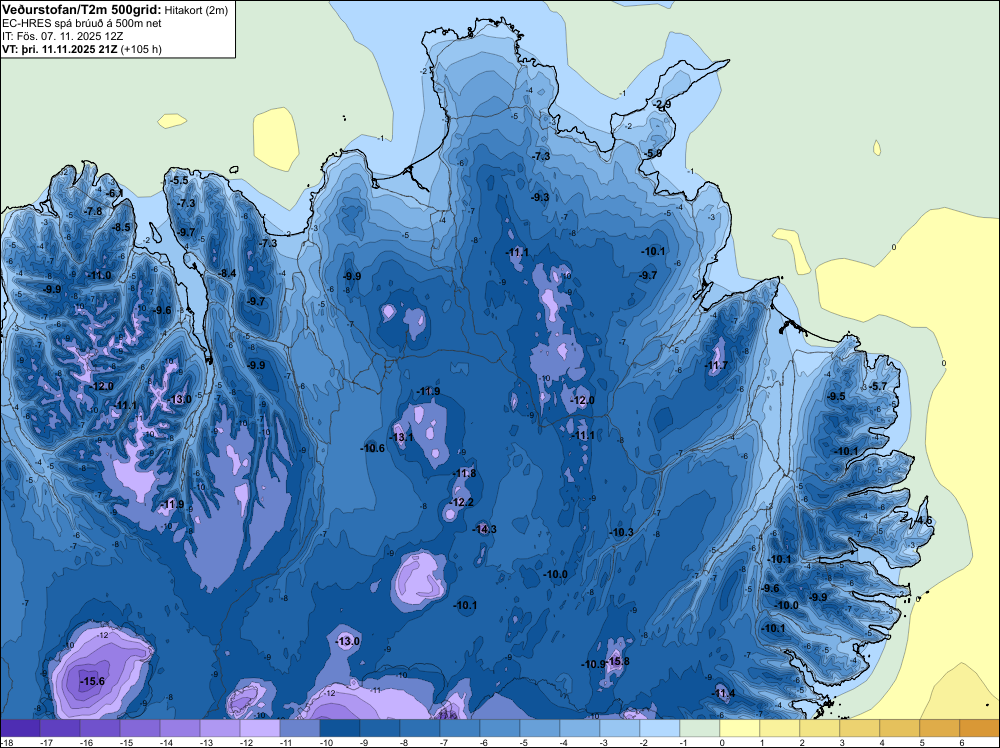Select legend swatch between -16 and -15
This screenshot has width=1000, height=748.
tap(99, 728)
